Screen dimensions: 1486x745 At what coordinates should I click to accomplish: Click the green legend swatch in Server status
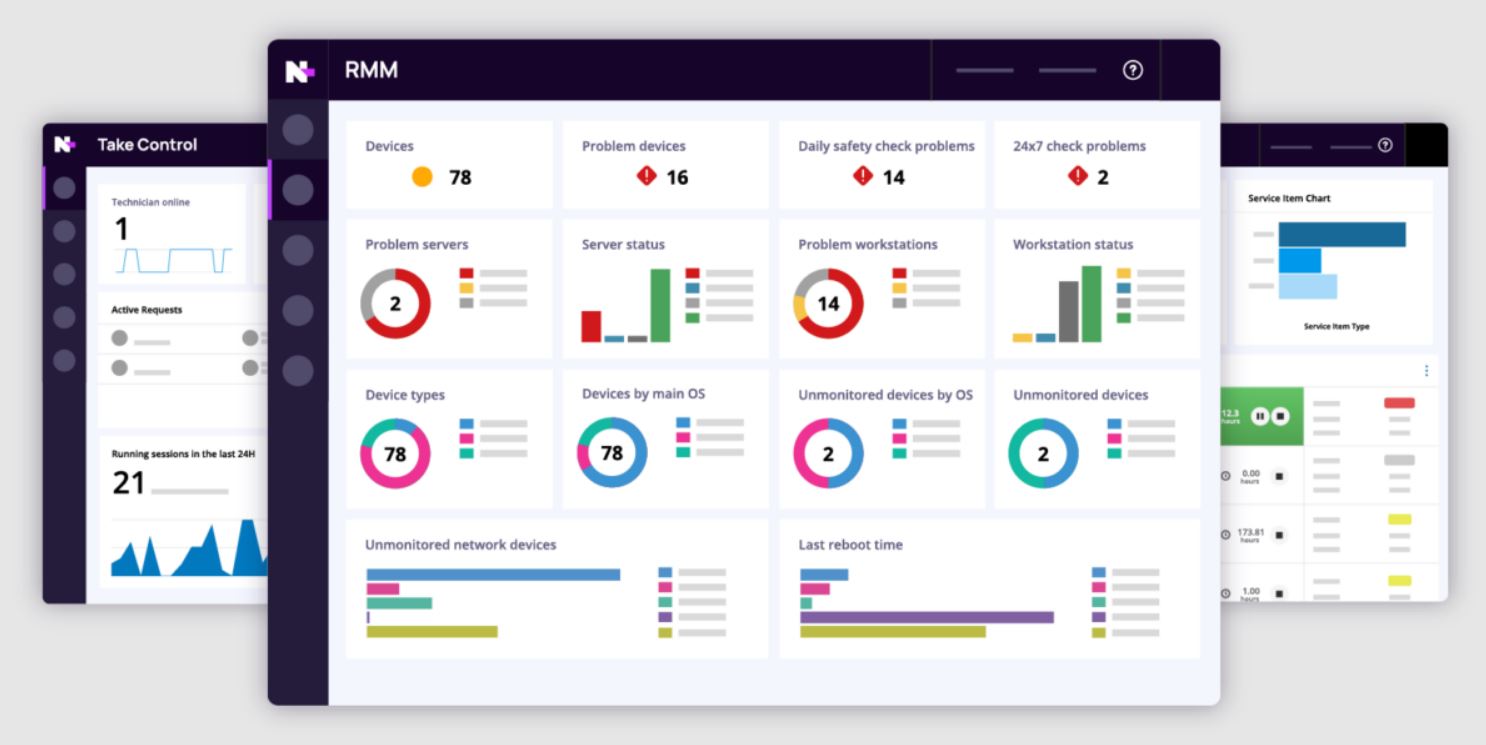tap(692, 318)
